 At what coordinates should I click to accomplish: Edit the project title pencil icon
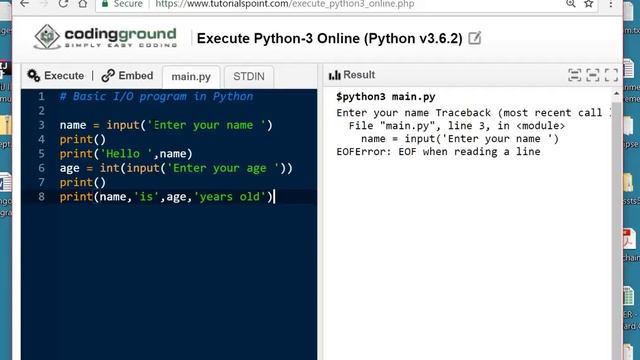475,38
